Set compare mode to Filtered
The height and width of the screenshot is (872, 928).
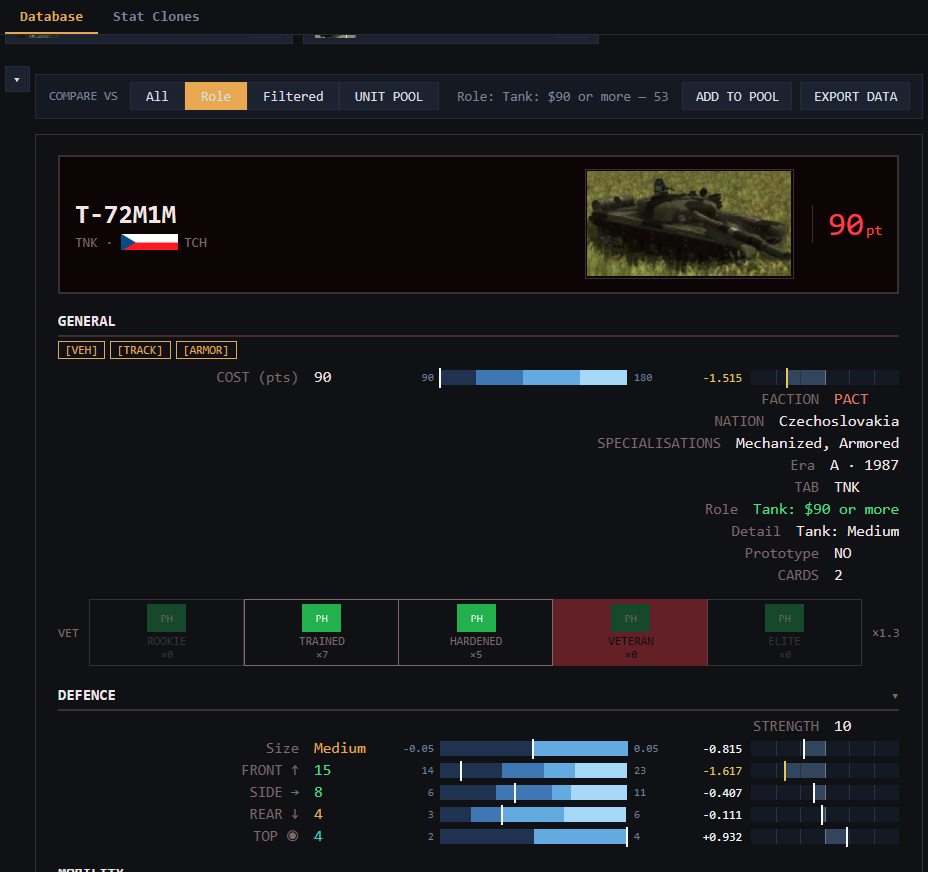pos(293,96)
